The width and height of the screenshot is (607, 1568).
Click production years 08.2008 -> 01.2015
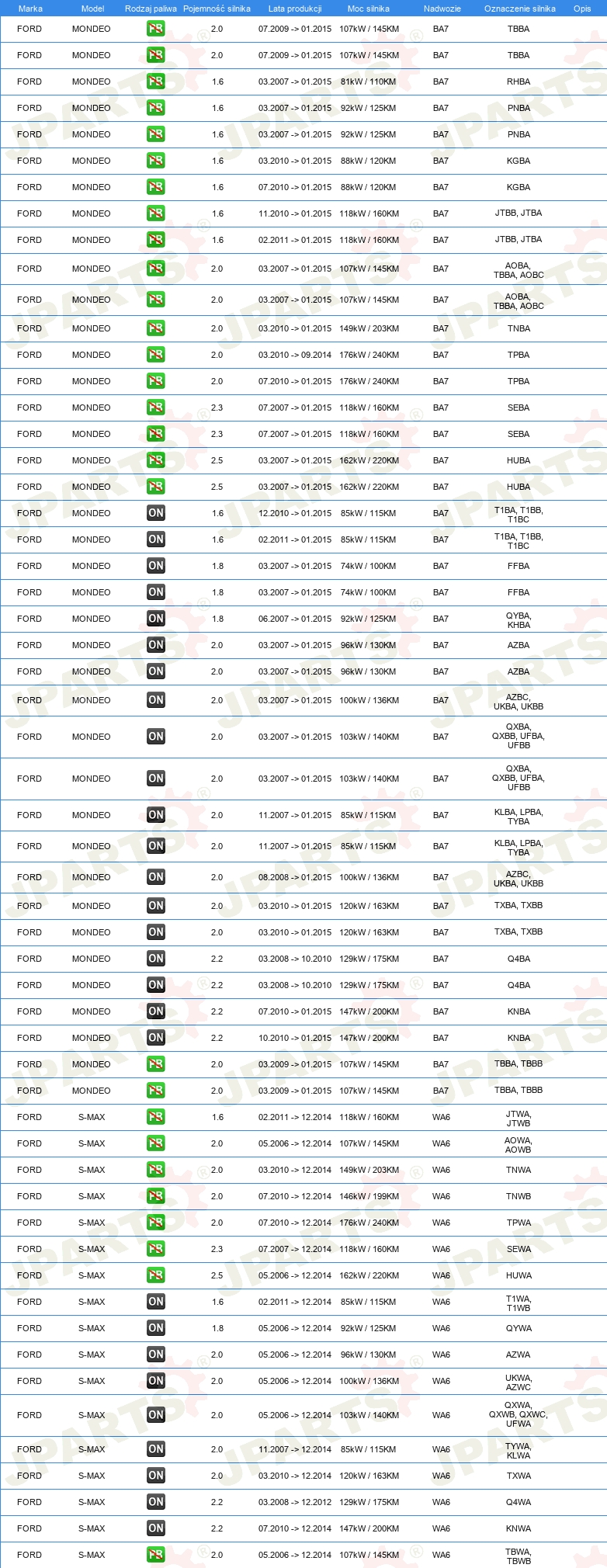pyautogui.click(x=295, y=877)
